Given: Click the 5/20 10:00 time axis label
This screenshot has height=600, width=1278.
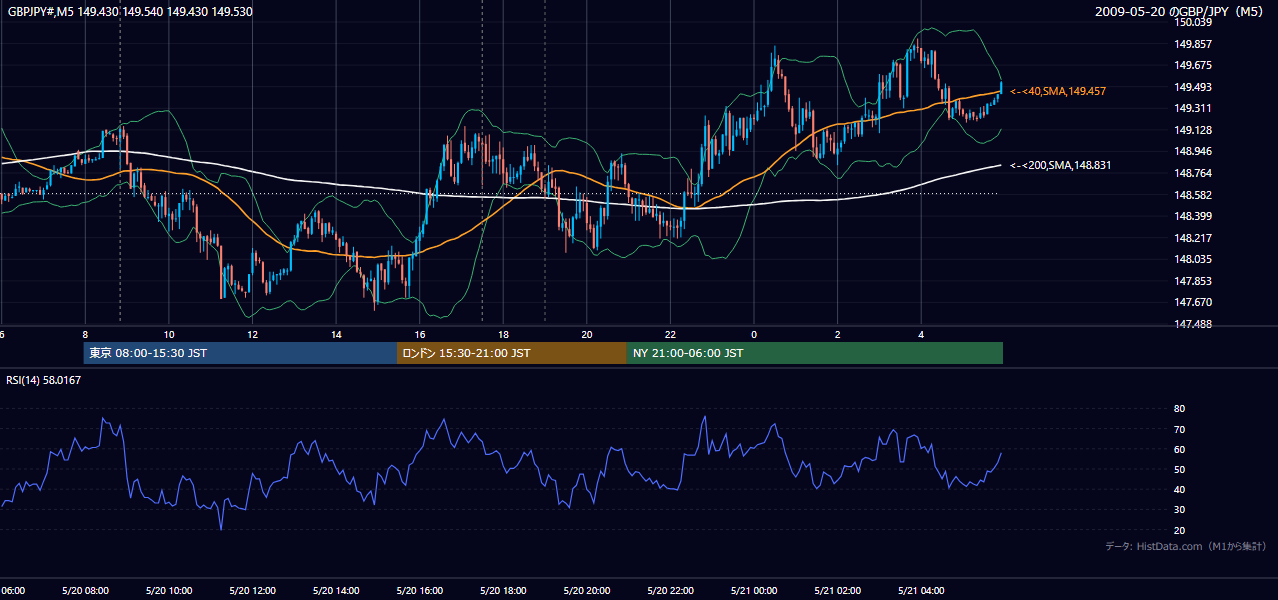Looking at the screenshot, I should [169, 591].
